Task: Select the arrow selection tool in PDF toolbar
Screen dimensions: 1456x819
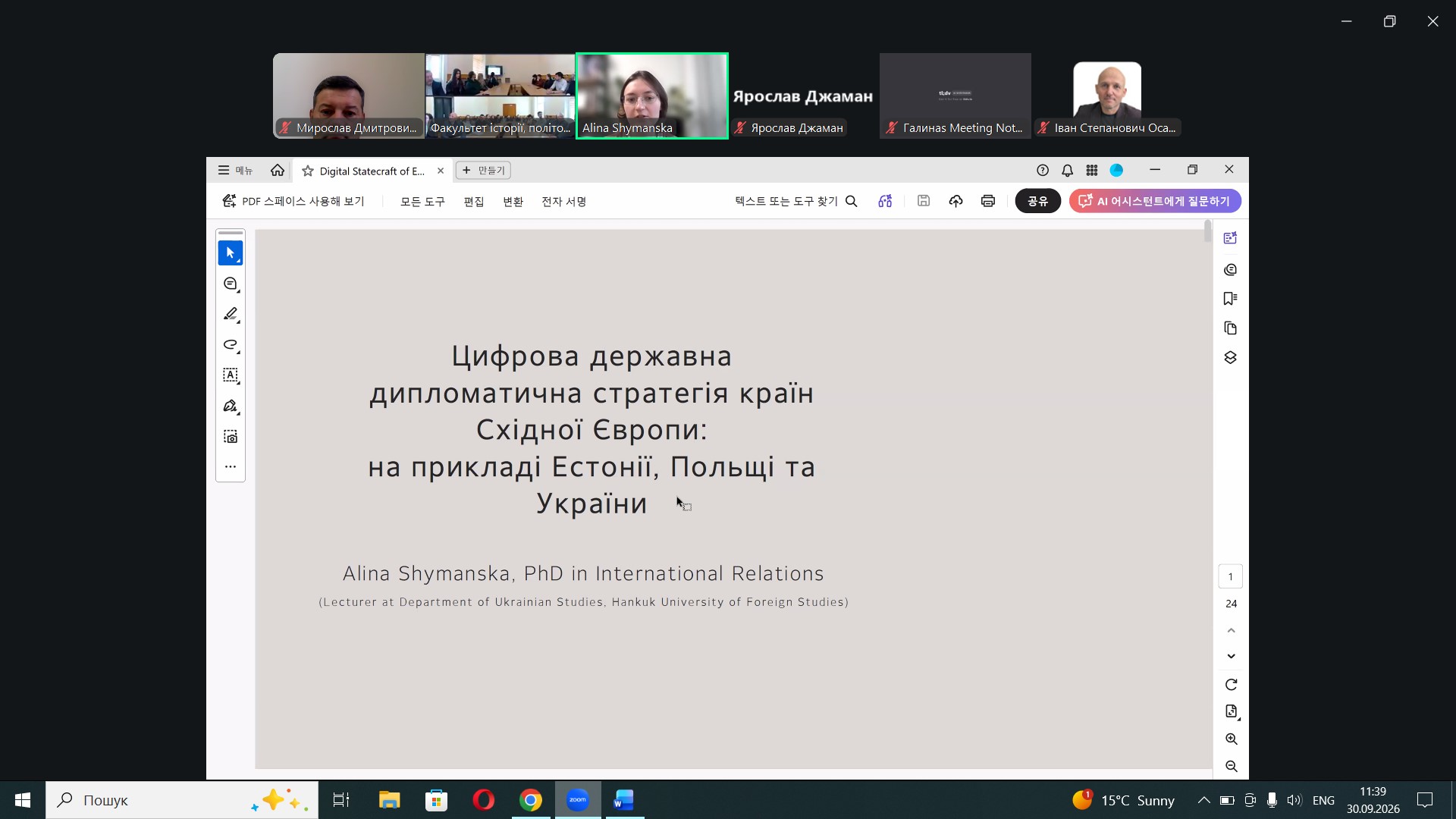Action: pos(231,253)
